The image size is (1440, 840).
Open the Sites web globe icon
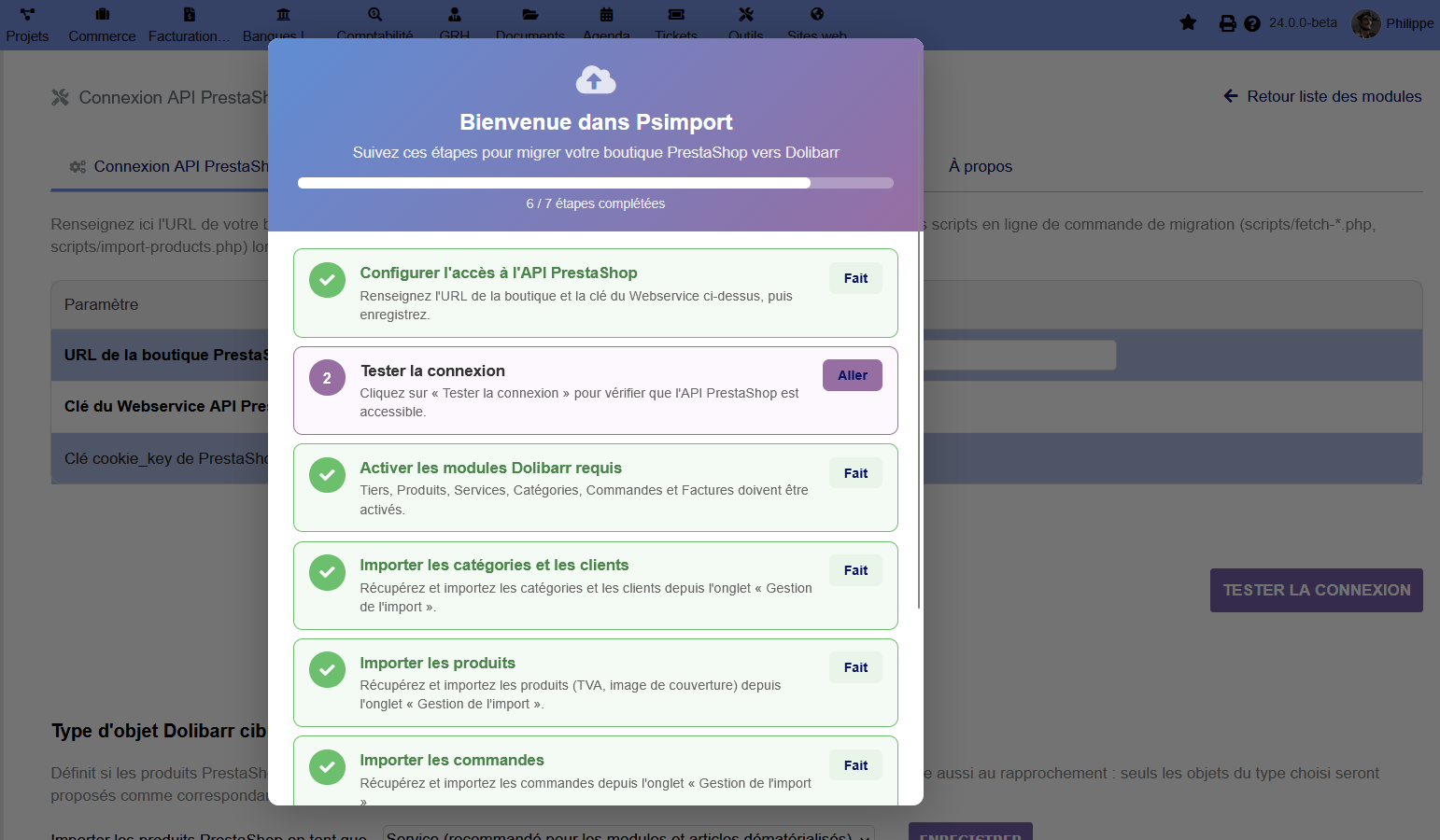click(x=817, y=14)
